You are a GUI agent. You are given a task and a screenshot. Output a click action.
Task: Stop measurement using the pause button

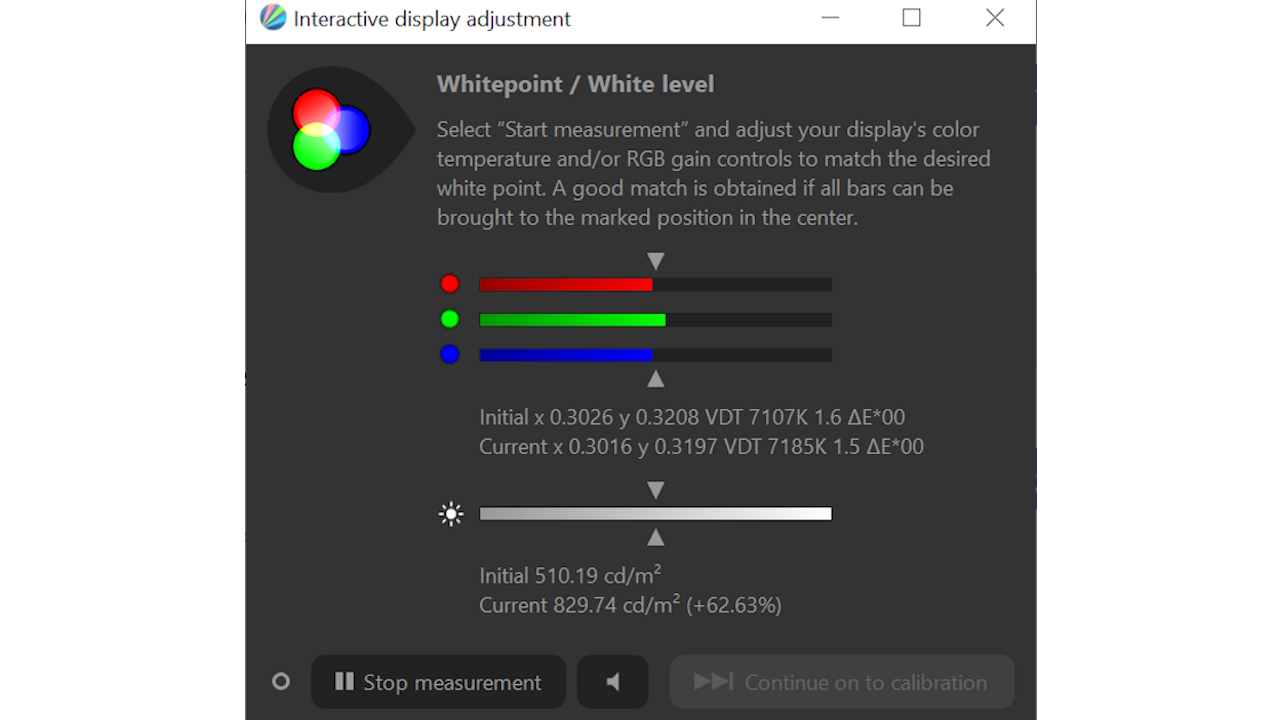click(x=438, y=682)
